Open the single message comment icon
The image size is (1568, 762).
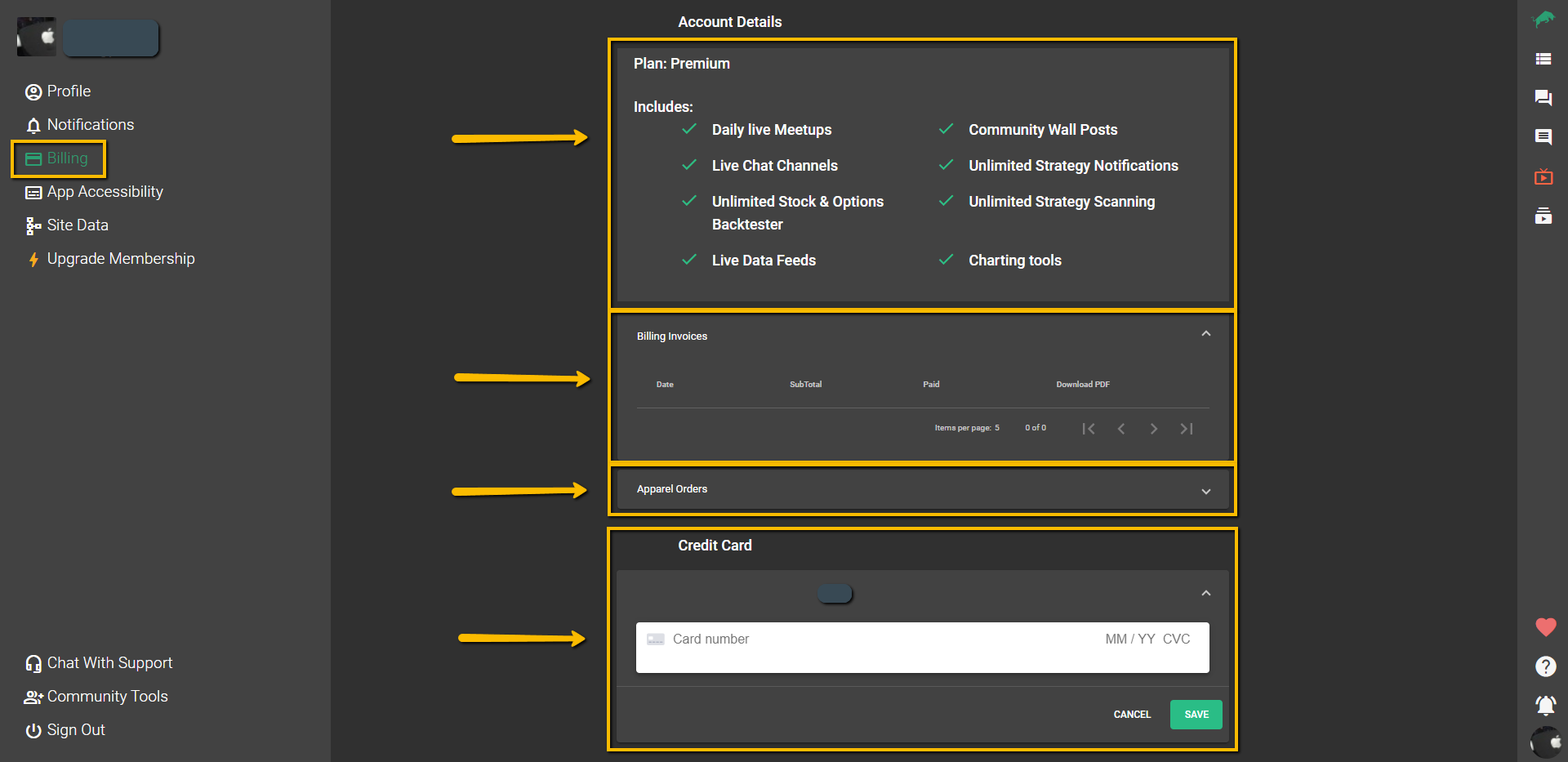(1543, 137)
